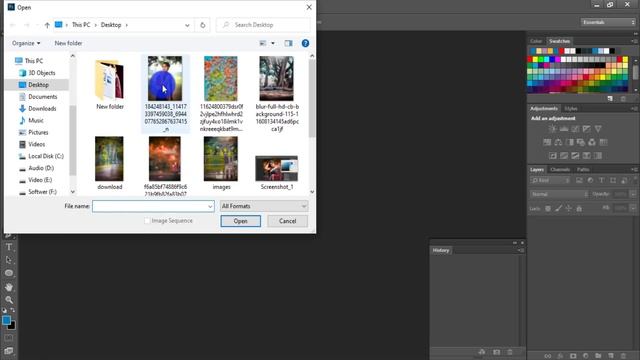Toggle Quick Mask mode icon
640x360 pixels.
tap(9, 338)
